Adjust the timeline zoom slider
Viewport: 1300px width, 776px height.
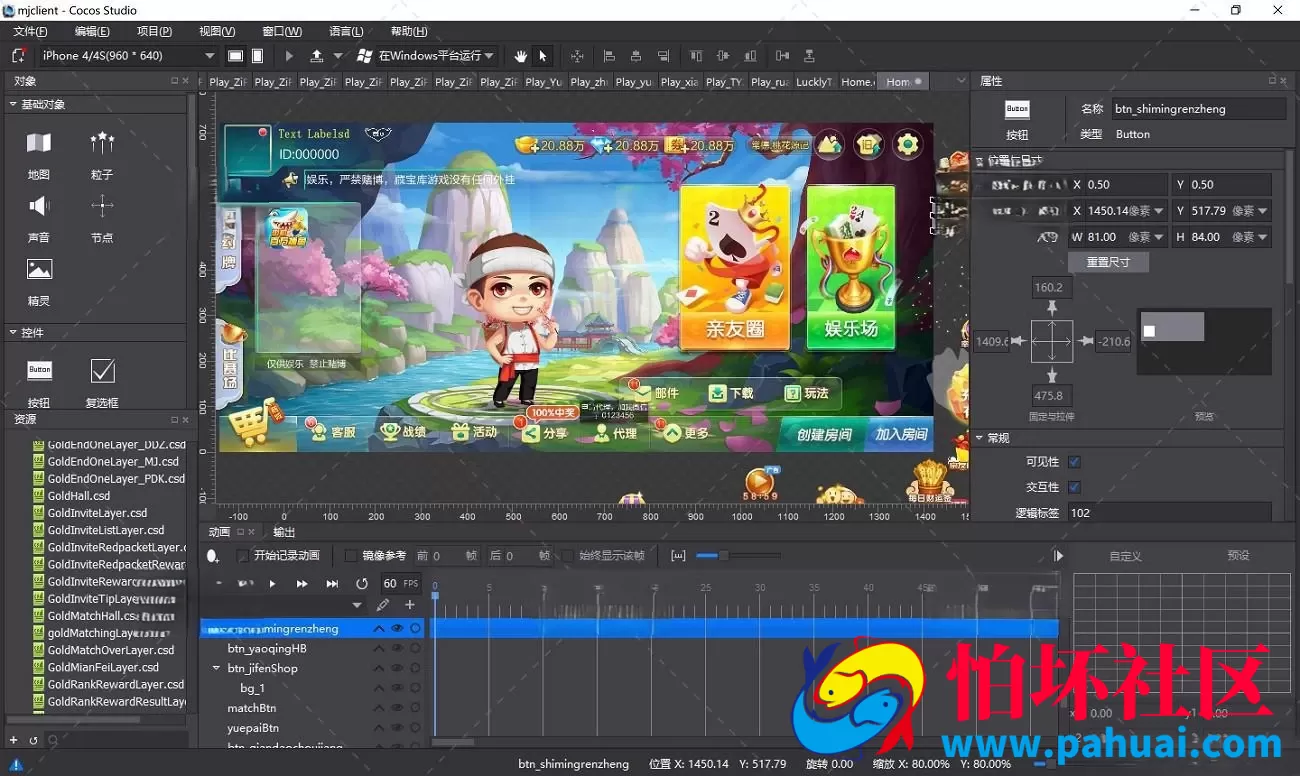[x=722, y=555]
